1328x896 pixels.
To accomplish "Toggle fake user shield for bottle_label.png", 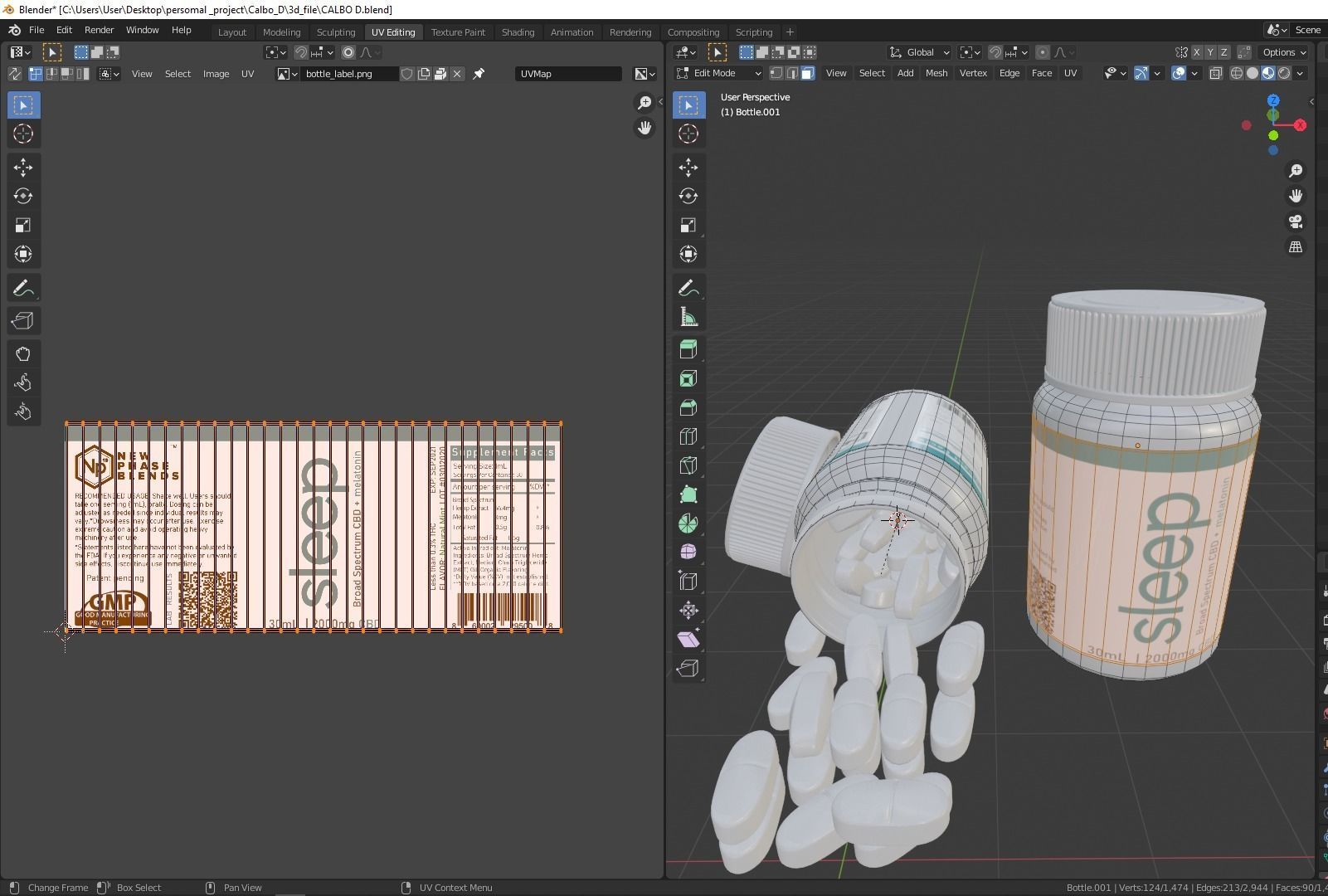I will coord(407,74).
